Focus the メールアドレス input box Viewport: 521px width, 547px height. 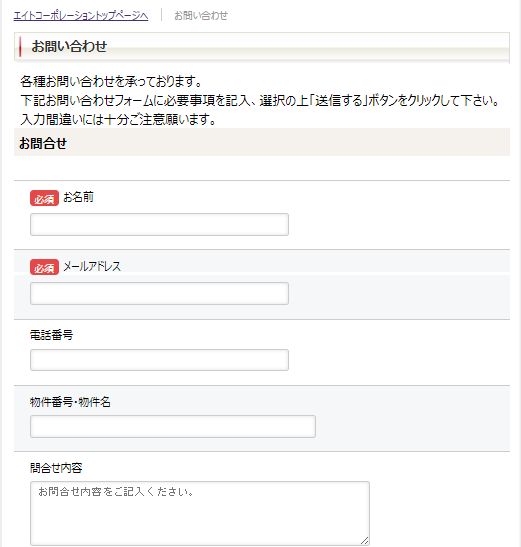pos(159,293)
